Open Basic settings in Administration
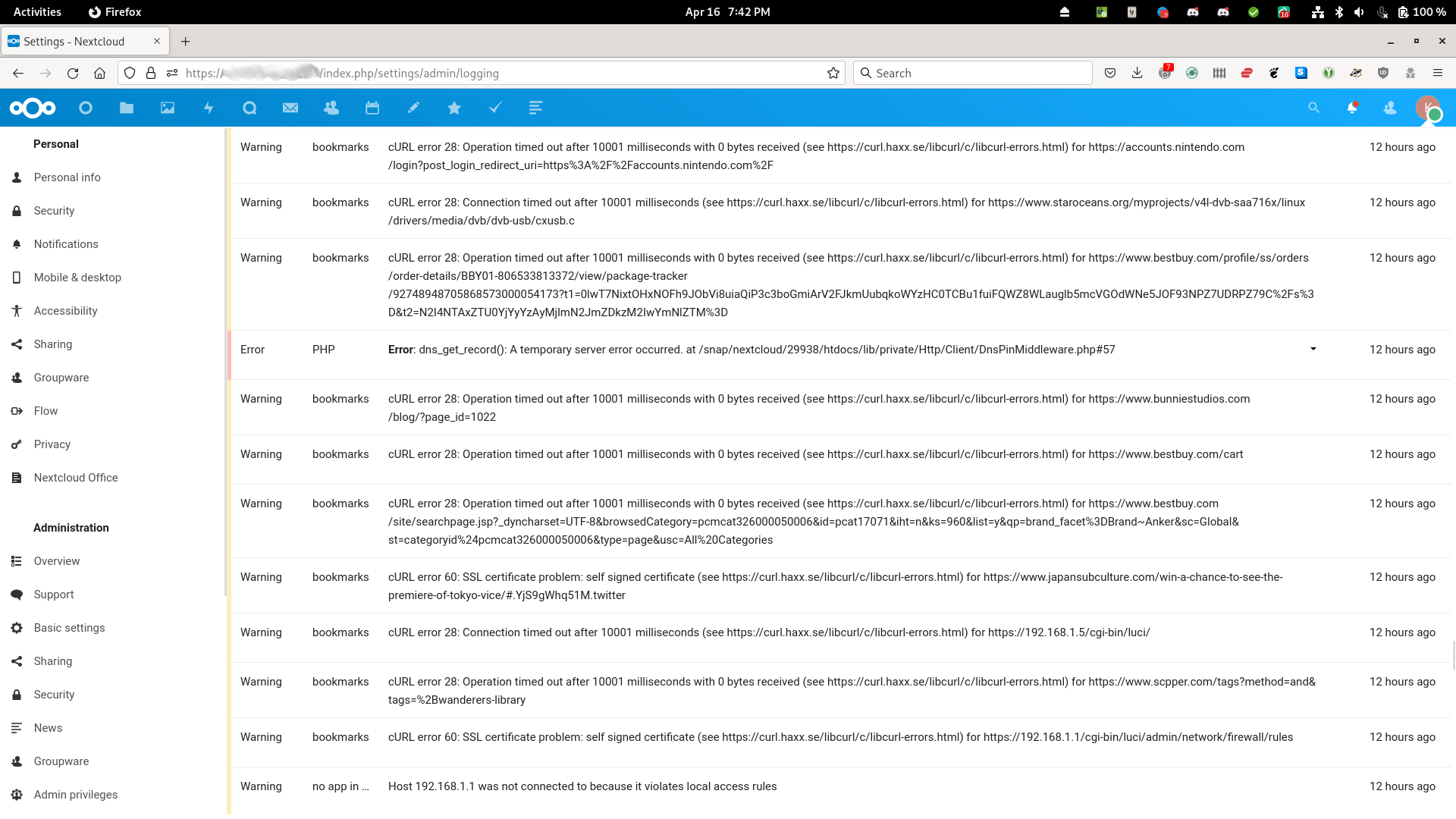Screen dimensions: 1456x819 69,628
